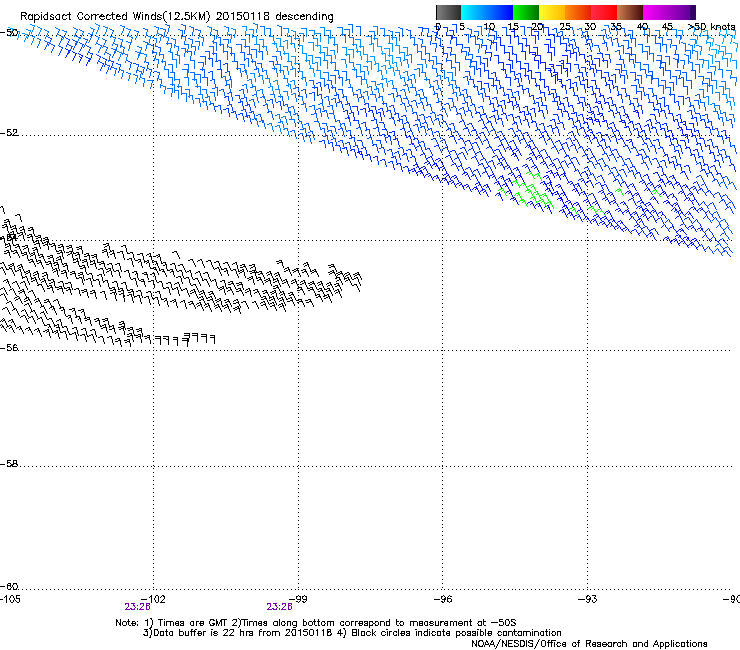Viewport: 740px width, 650px height.
Task: Select the '-58' latitude axis label
Action: (x=9, y=464)
